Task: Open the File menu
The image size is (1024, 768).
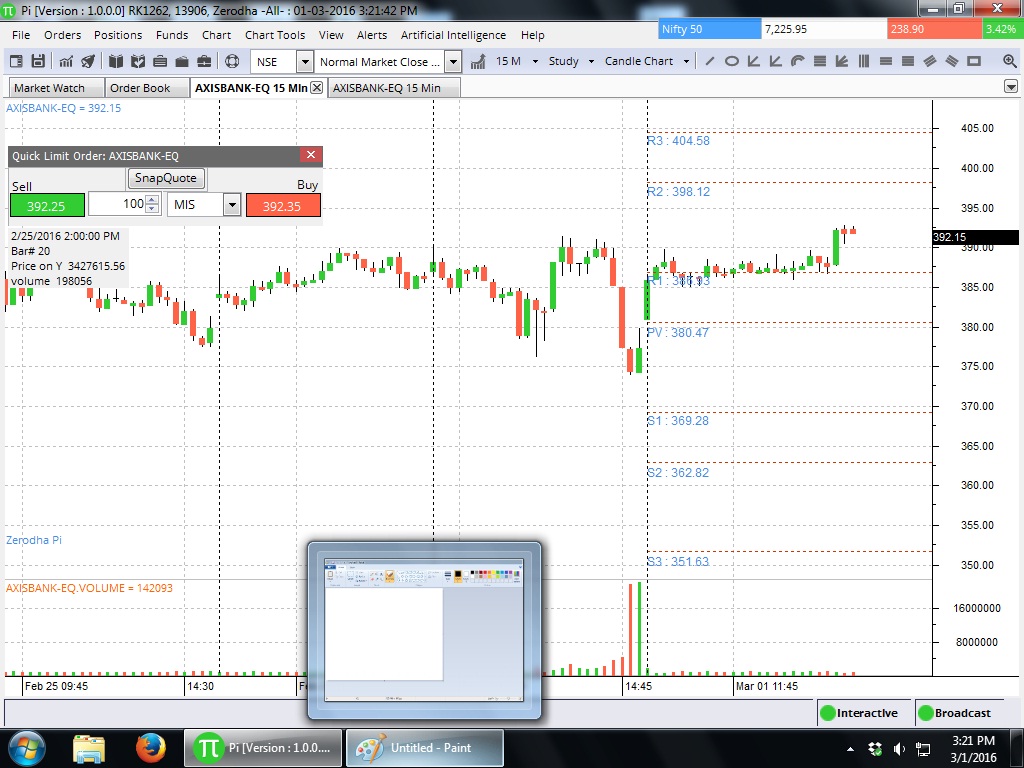Action: (x=21, y=35)
